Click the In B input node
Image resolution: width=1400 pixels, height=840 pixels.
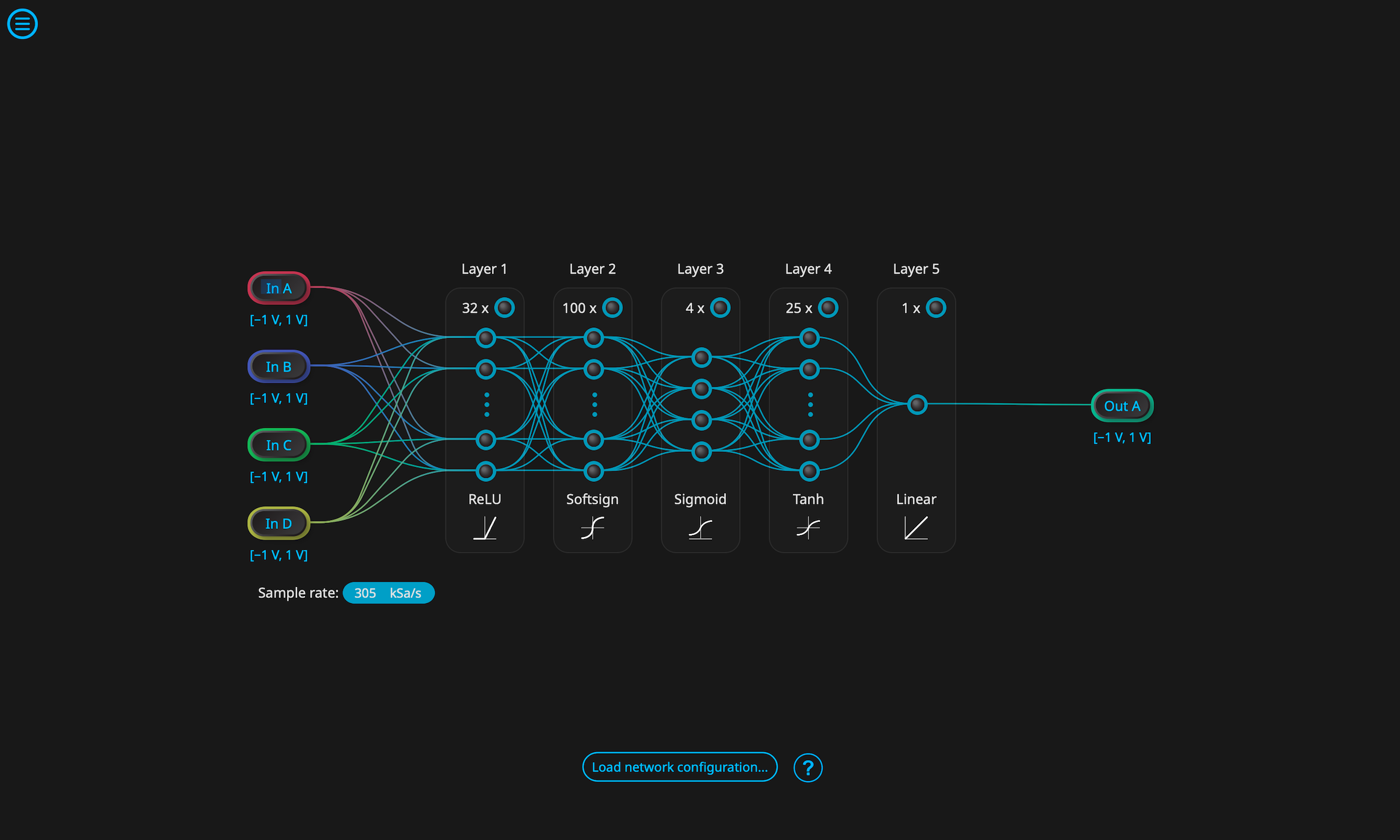click(279, 366)
